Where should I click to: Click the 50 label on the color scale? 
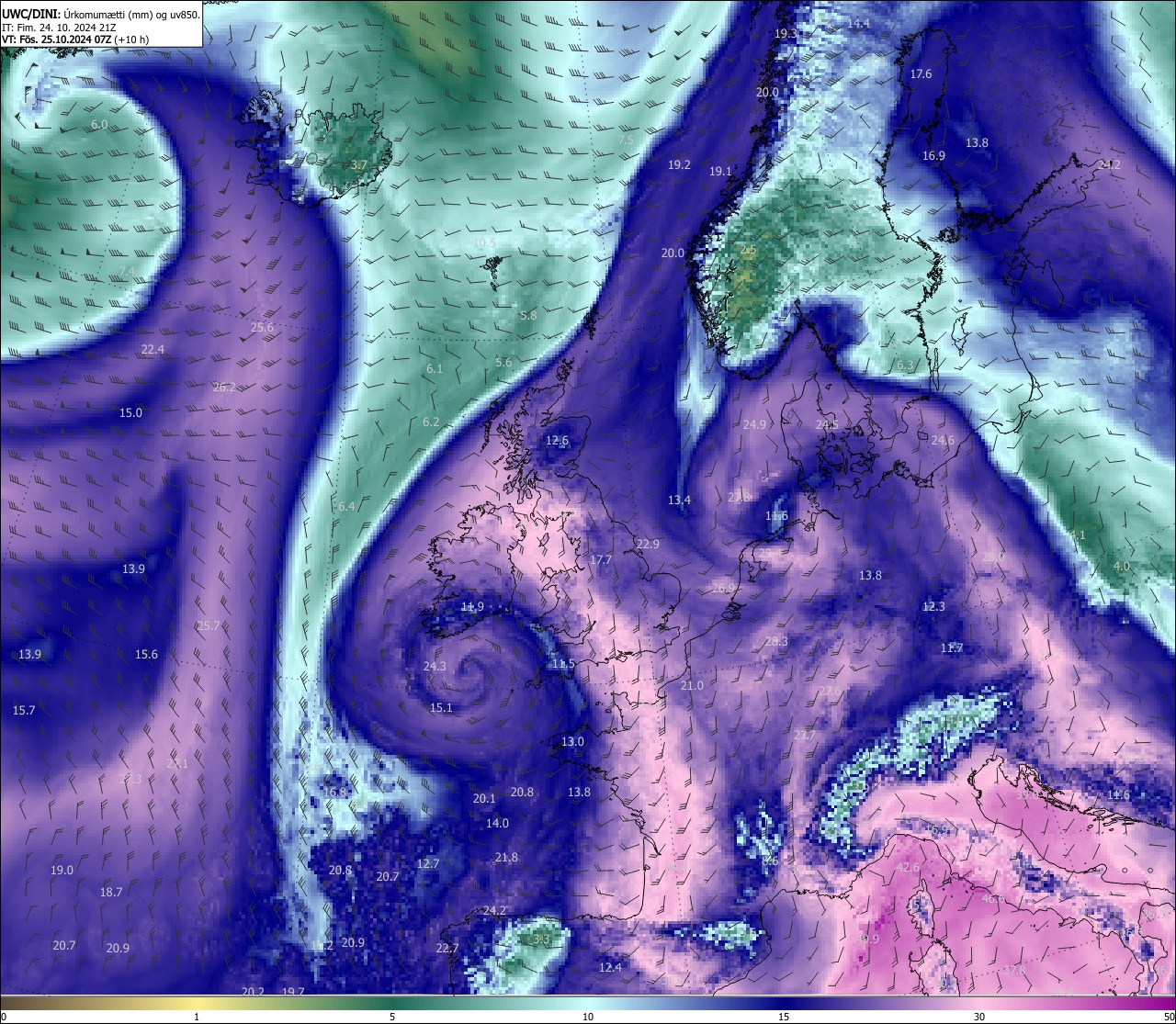1169,1017
